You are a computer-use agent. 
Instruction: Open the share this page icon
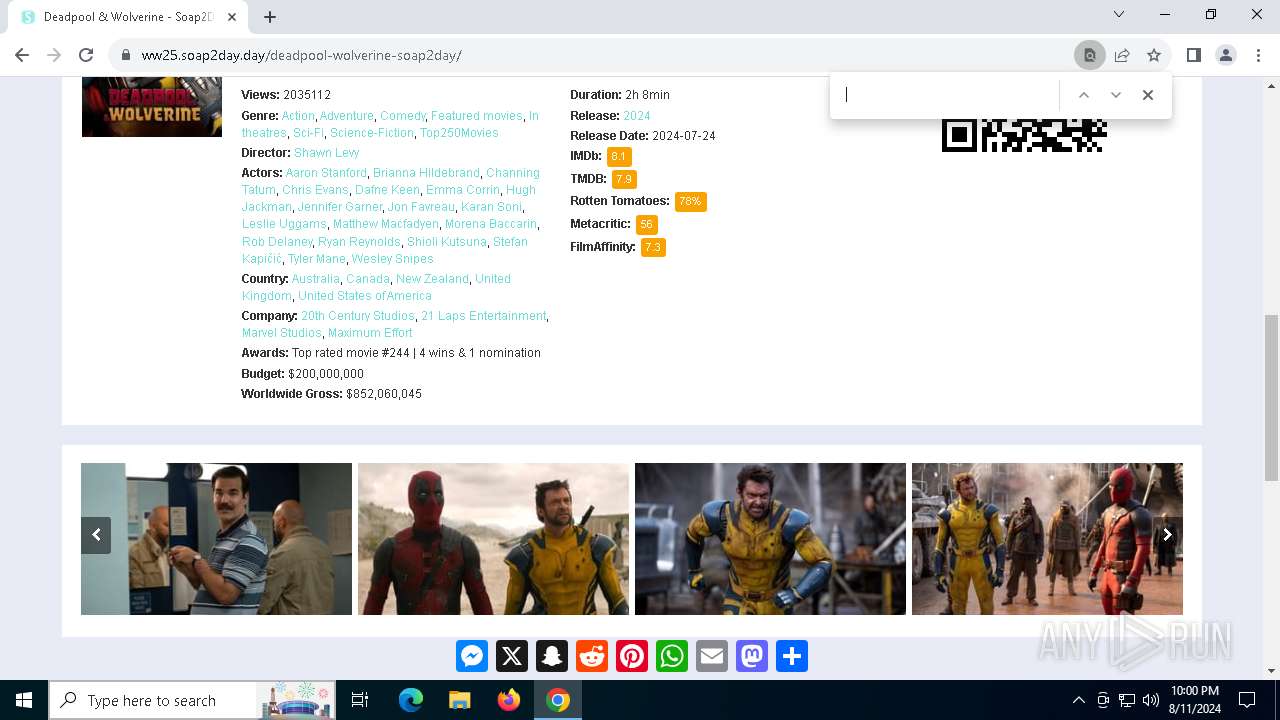(1122, 55)
